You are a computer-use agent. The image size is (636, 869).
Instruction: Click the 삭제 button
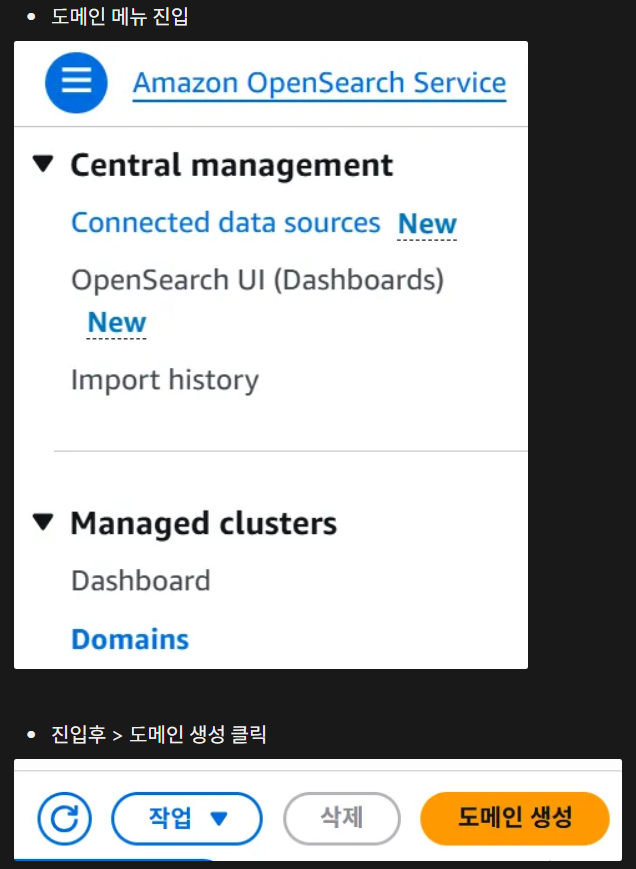(342, 819)
